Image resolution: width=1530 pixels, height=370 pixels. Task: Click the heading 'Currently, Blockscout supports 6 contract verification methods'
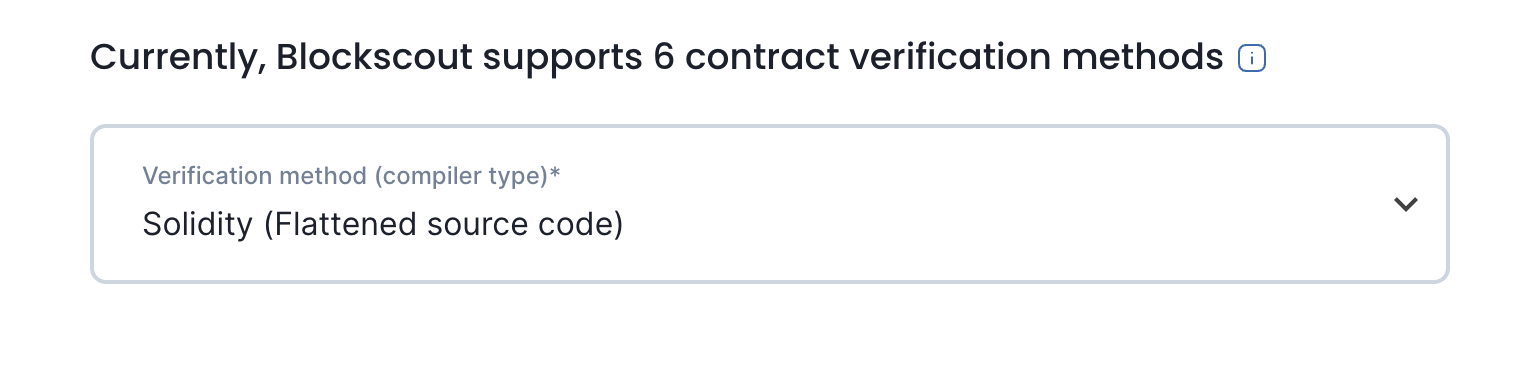(x=657, y=58)
